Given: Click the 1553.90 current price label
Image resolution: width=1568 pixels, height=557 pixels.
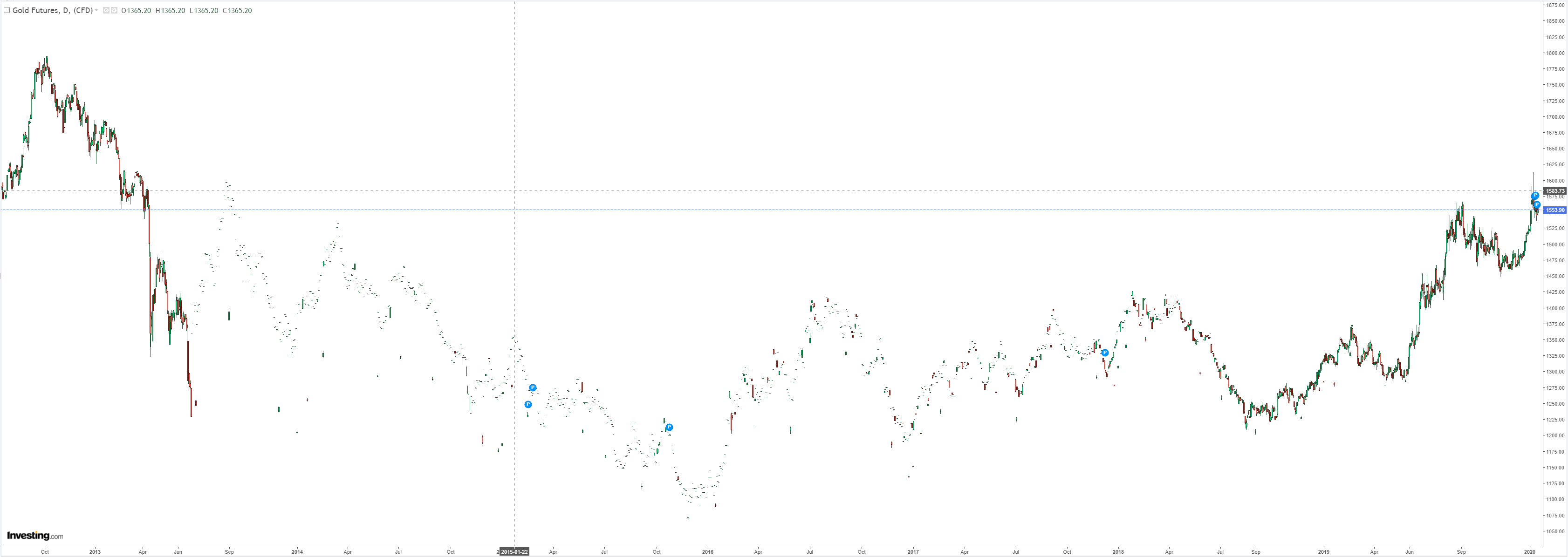Looking at the screenshot, I should (x=1555, y=211).
